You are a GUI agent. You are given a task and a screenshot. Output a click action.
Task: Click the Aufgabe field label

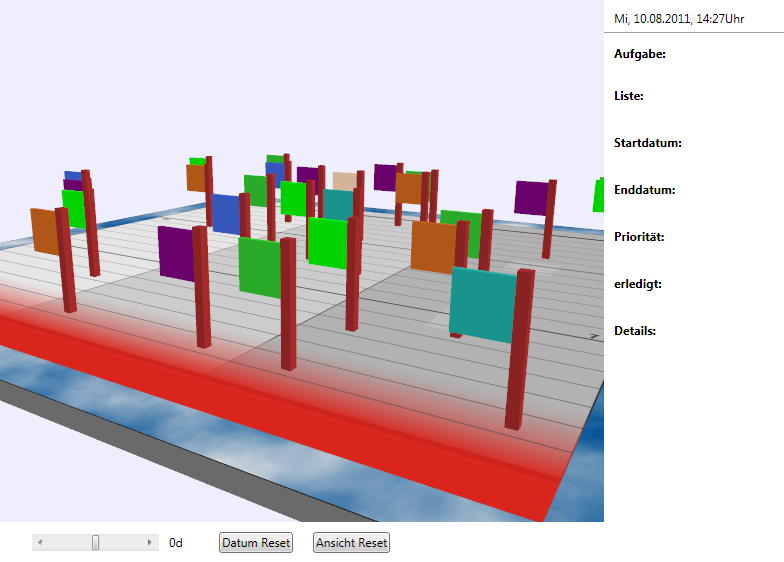point(640,54)
